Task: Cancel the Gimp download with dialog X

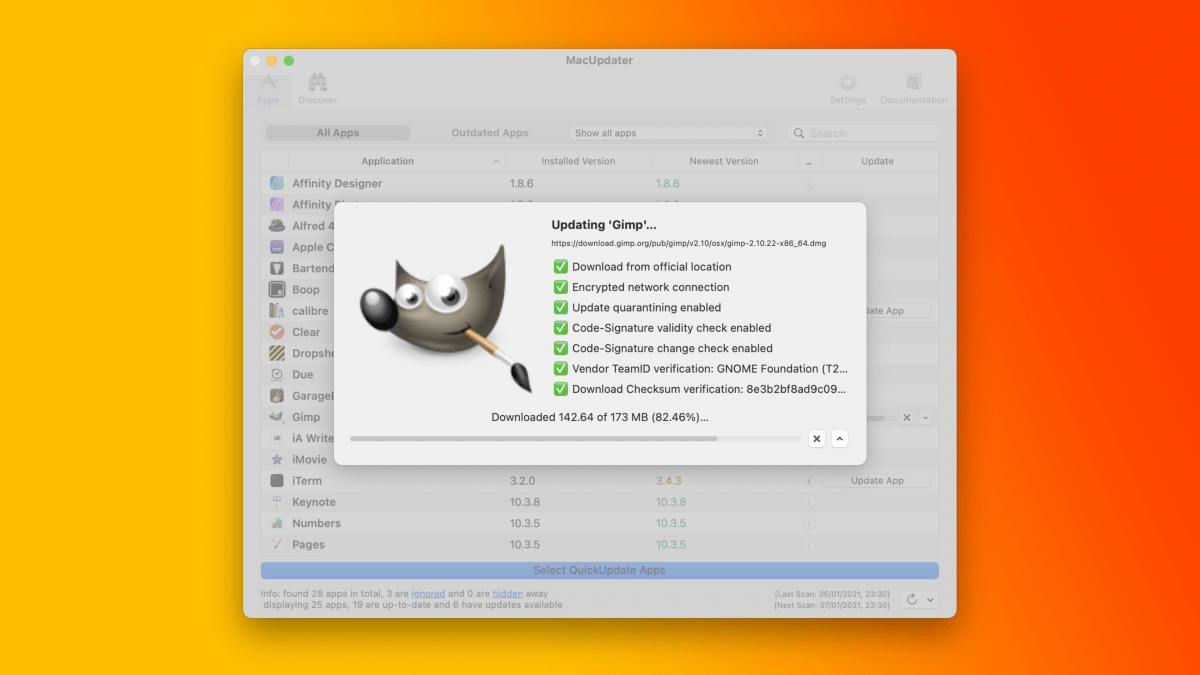Action: click(817, 439)
